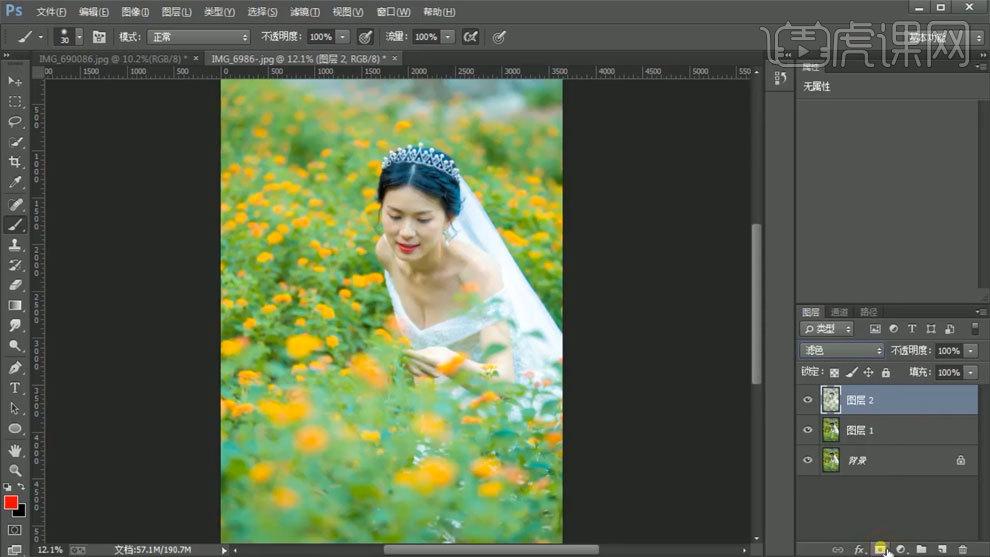This screenshot has height=557, width=990.
Task: Open the 文件(F) menu
Action: tap(51, 12)
